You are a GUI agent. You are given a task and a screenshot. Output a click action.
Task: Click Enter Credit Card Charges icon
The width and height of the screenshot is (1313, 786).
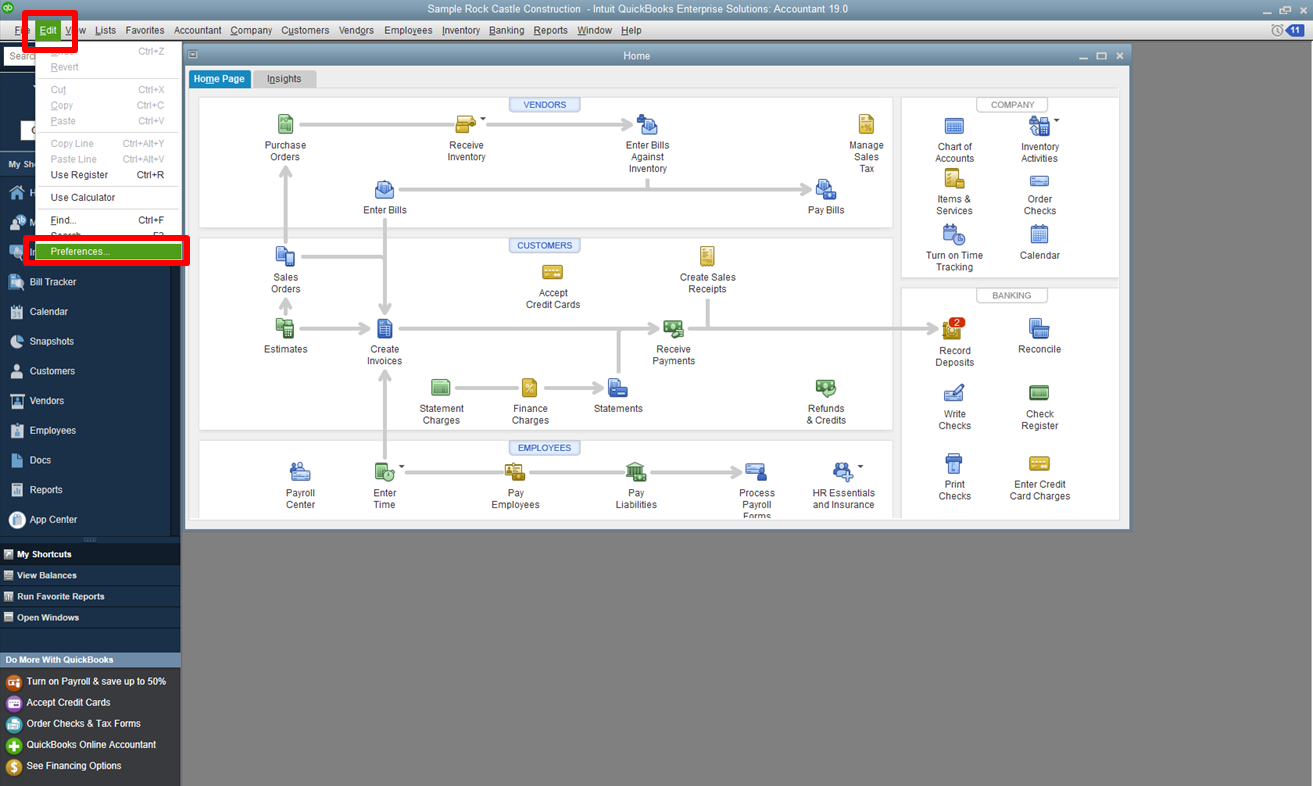point(1039,464)
